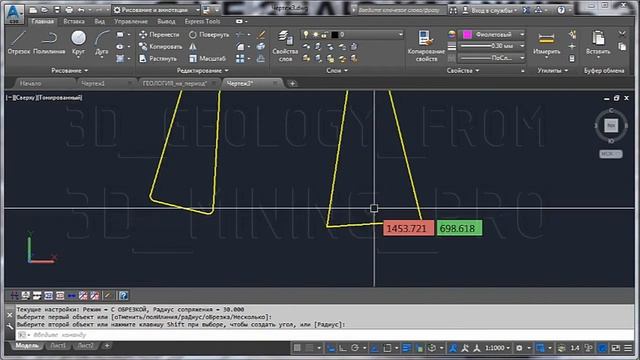This screenshot has width=640, height=360.
Task: Click the undo arrow in quick access
Action: pos(81,10)
